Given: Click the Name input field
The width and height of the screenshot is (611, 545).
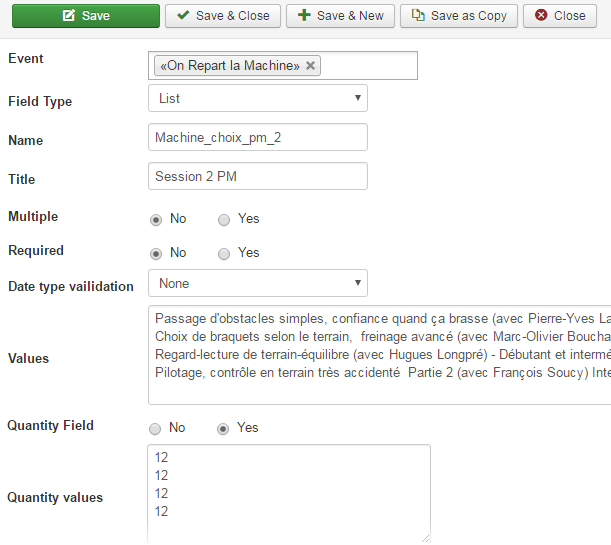Looking at the screenshot, I should pos(257,137).
